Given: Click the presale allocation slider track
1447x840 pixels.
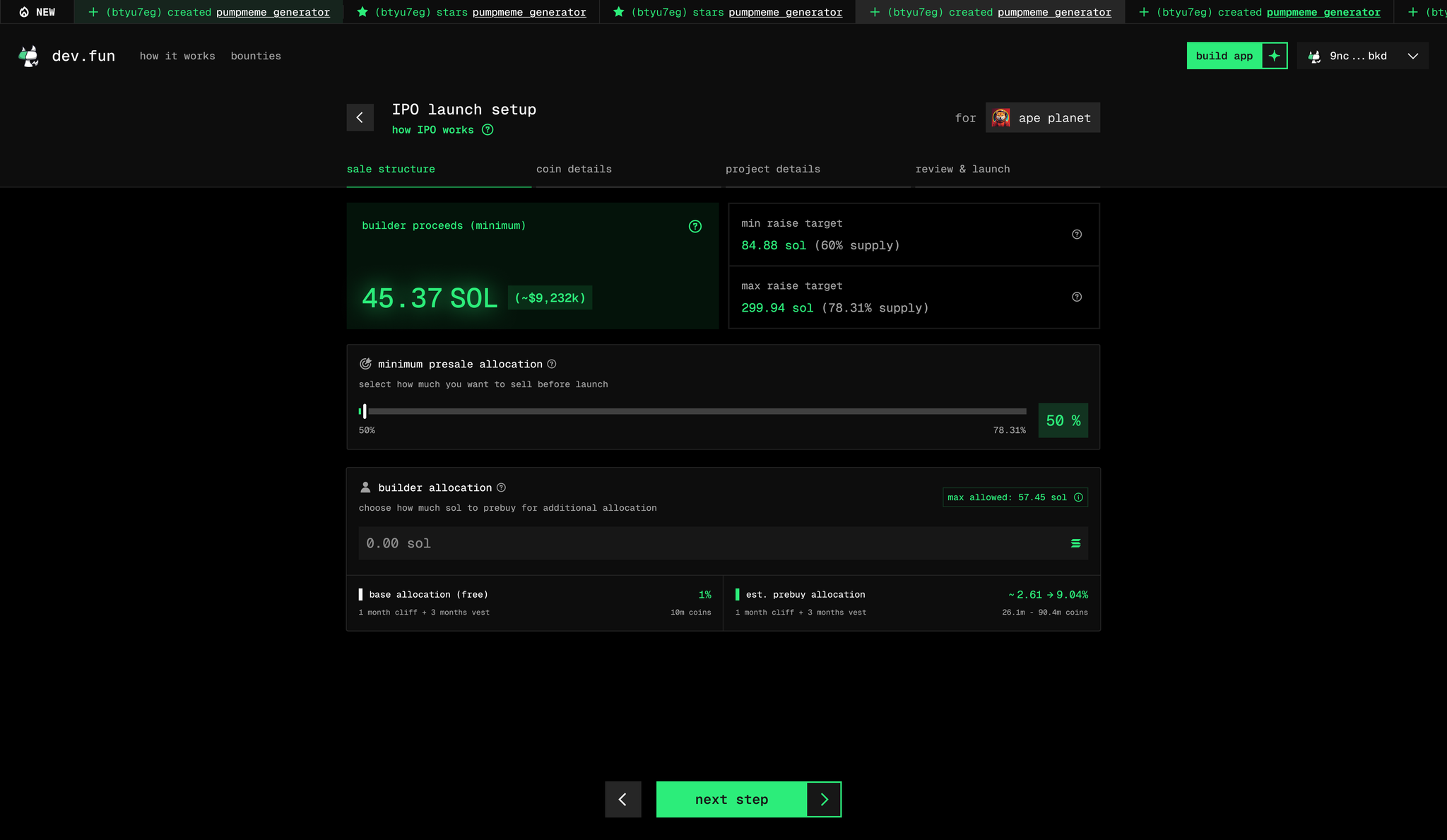Looking at the screenshot, I should coord(696,411).
